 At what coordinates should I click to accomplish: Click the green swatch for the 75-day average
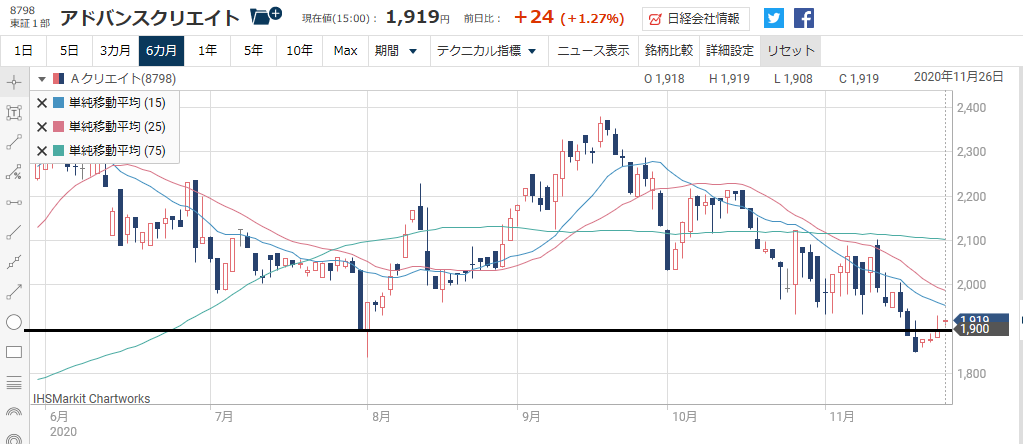[x=58, y=151]
